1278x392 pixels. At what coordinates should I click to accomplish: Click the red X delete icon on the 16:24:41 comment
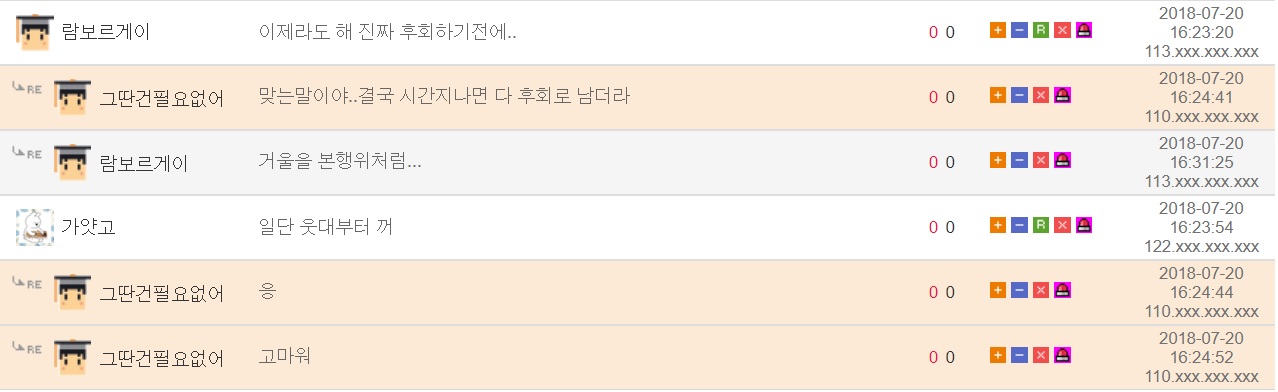tap(1041, 96)
